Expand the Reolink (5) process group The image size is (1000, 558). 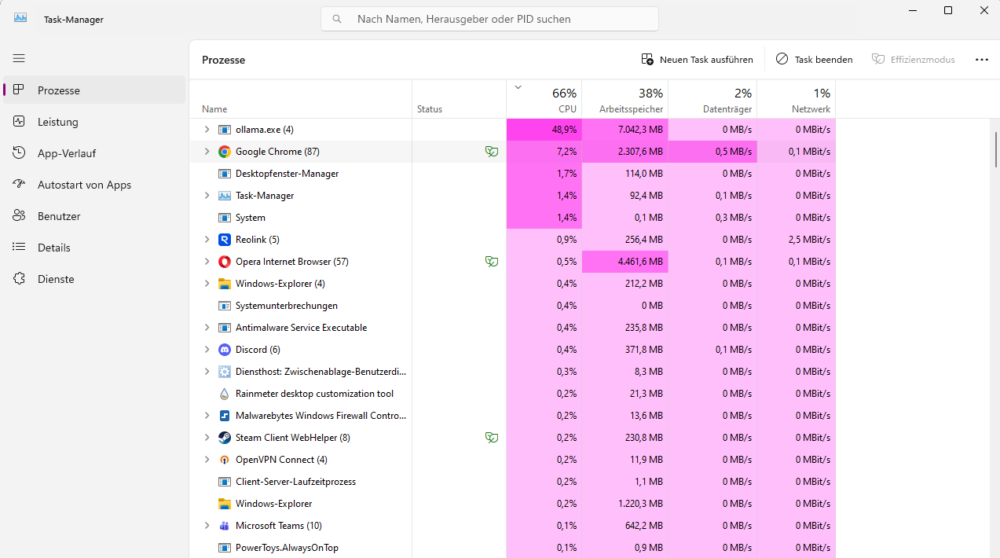pyautogui.click(x=207, y=240)
